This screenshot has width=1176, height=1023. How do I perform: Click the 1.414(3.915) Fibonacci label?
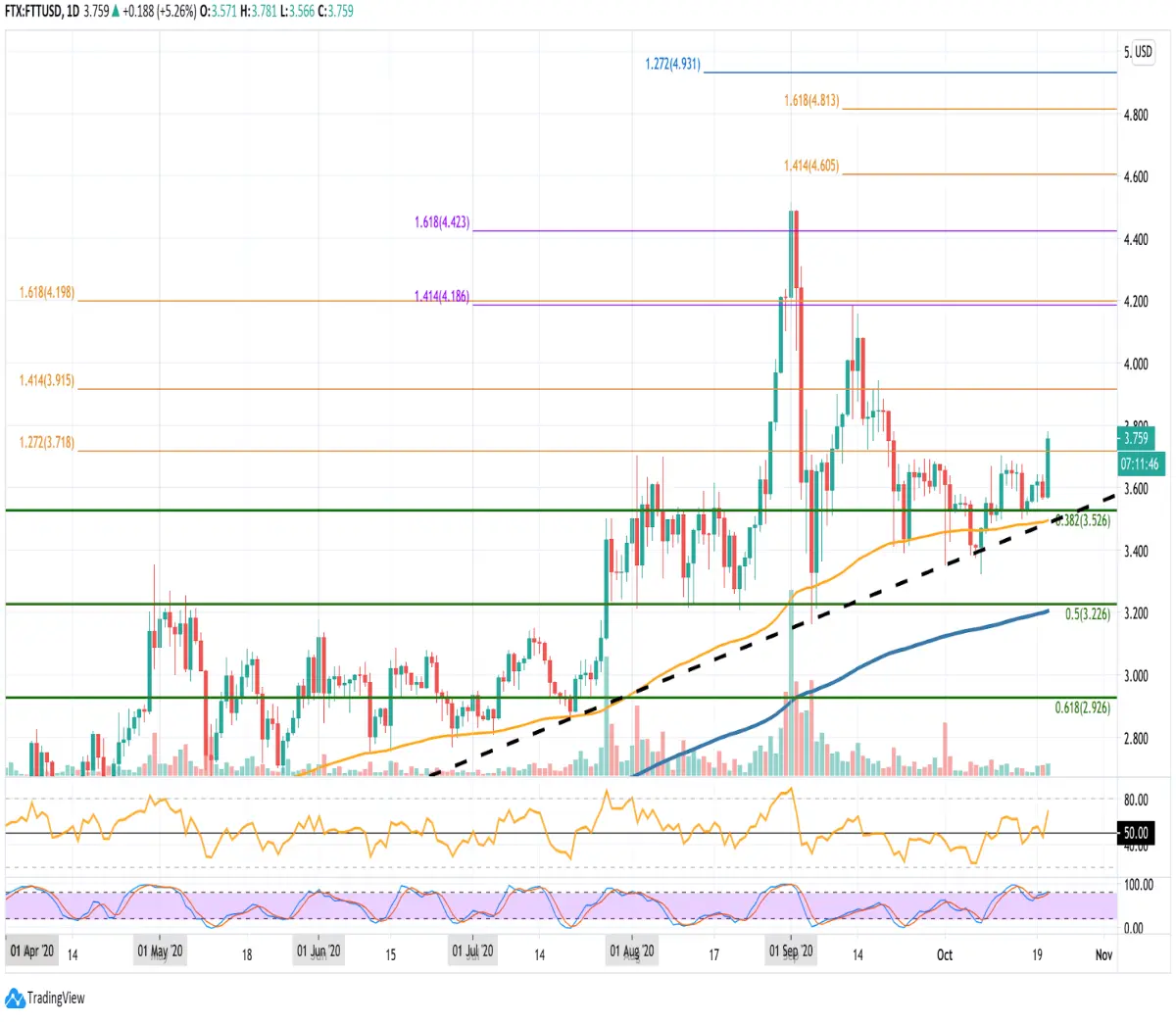coord(47,380)
